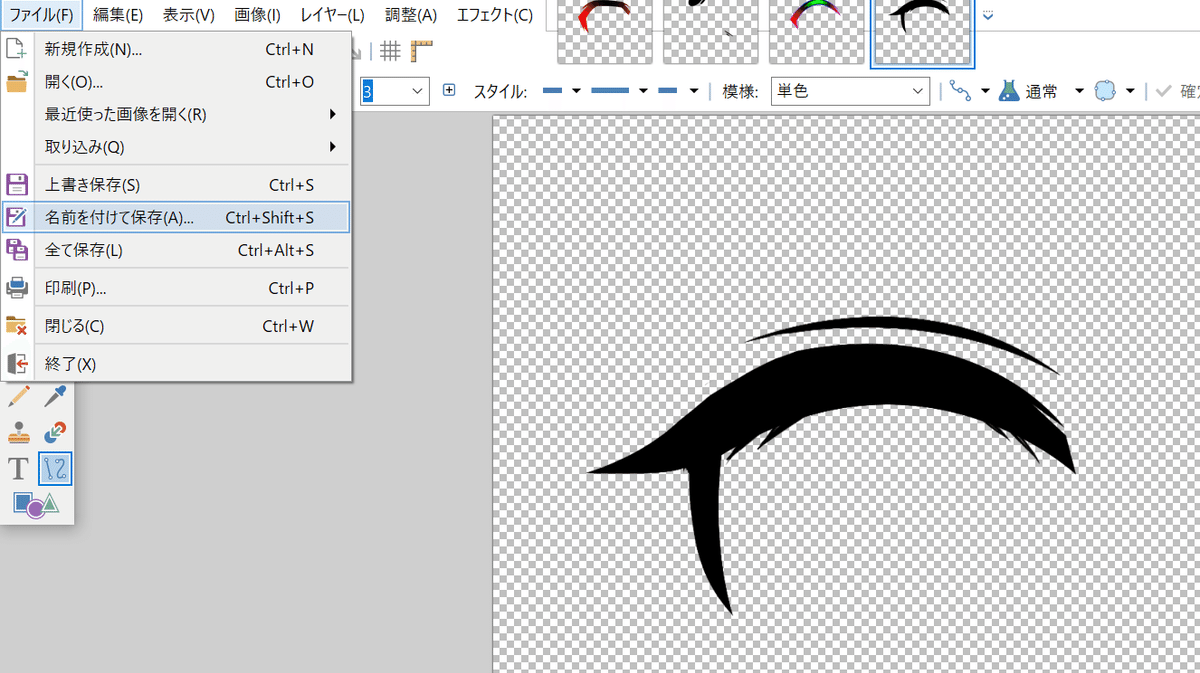Choose 開く(O)... menu entry

pyautogui.click(x=176, y=82)
